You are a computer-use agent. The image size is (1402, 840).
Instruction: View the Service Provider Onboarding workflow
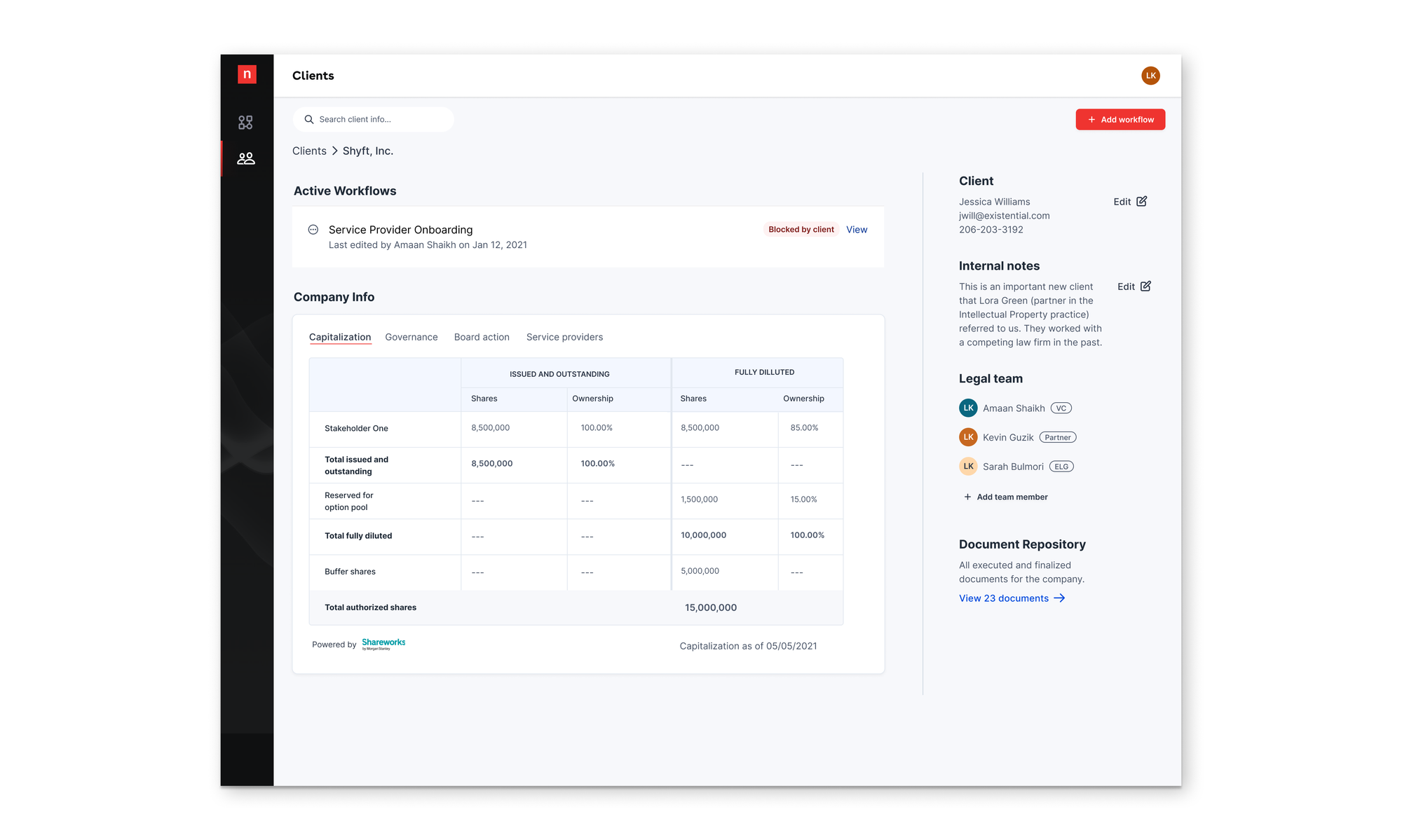857,230
